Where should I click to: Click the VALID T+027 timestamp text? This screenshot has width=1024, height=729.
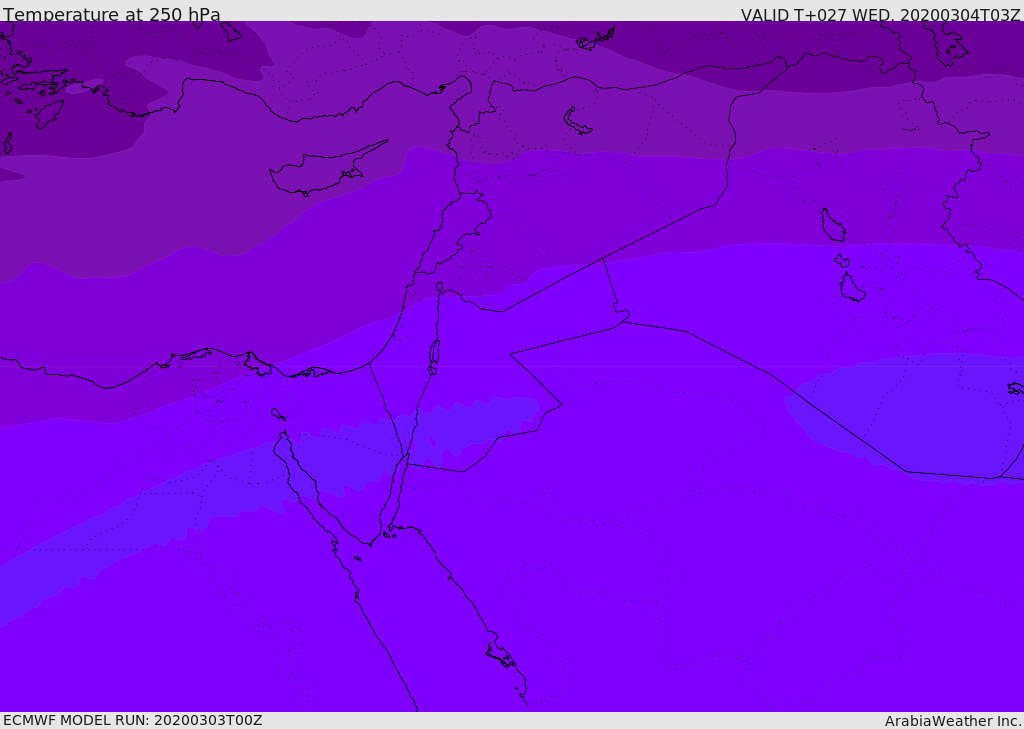pos(880,14)
